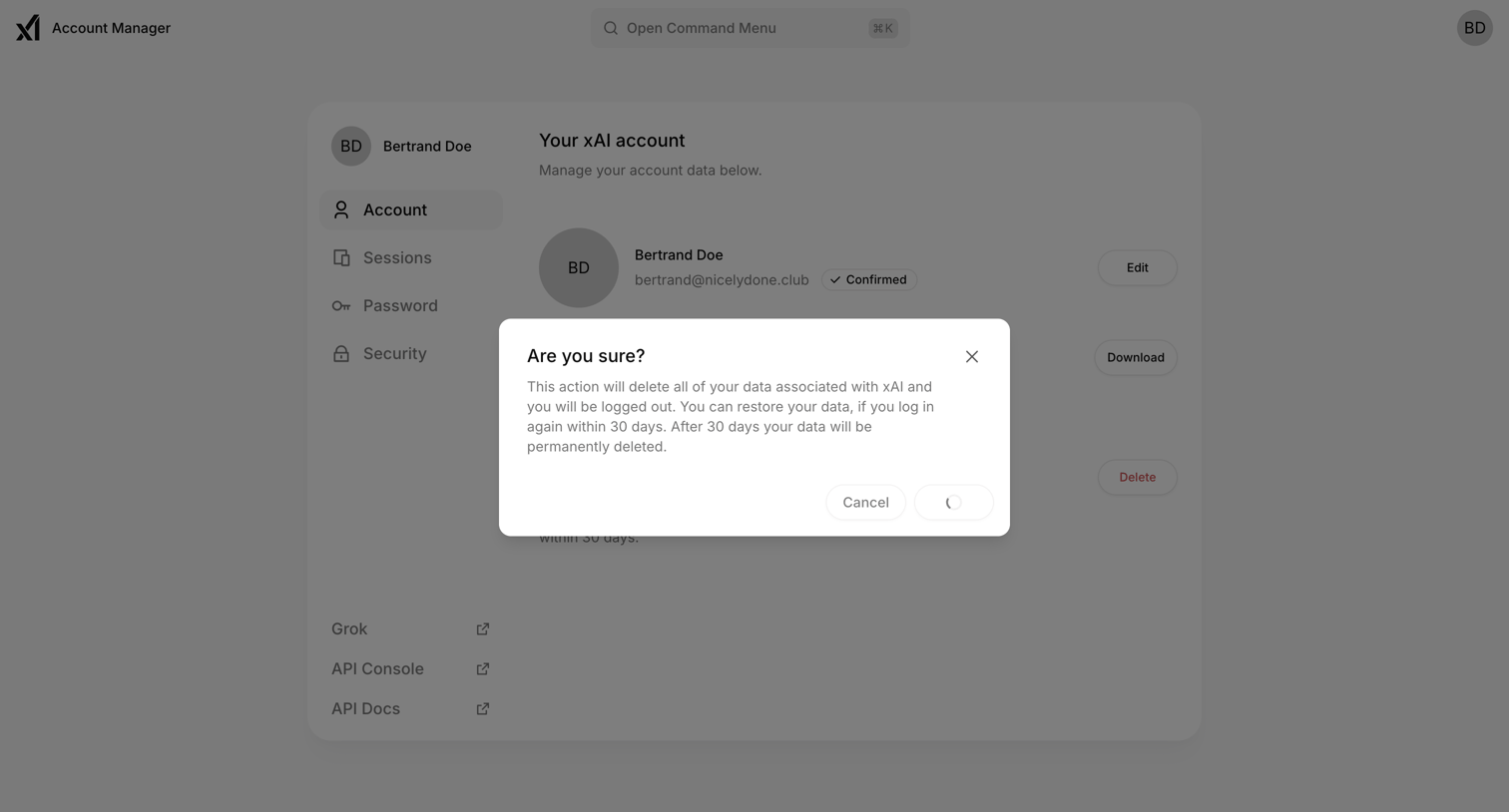Open Password in the sidebar

coord(411,305)
